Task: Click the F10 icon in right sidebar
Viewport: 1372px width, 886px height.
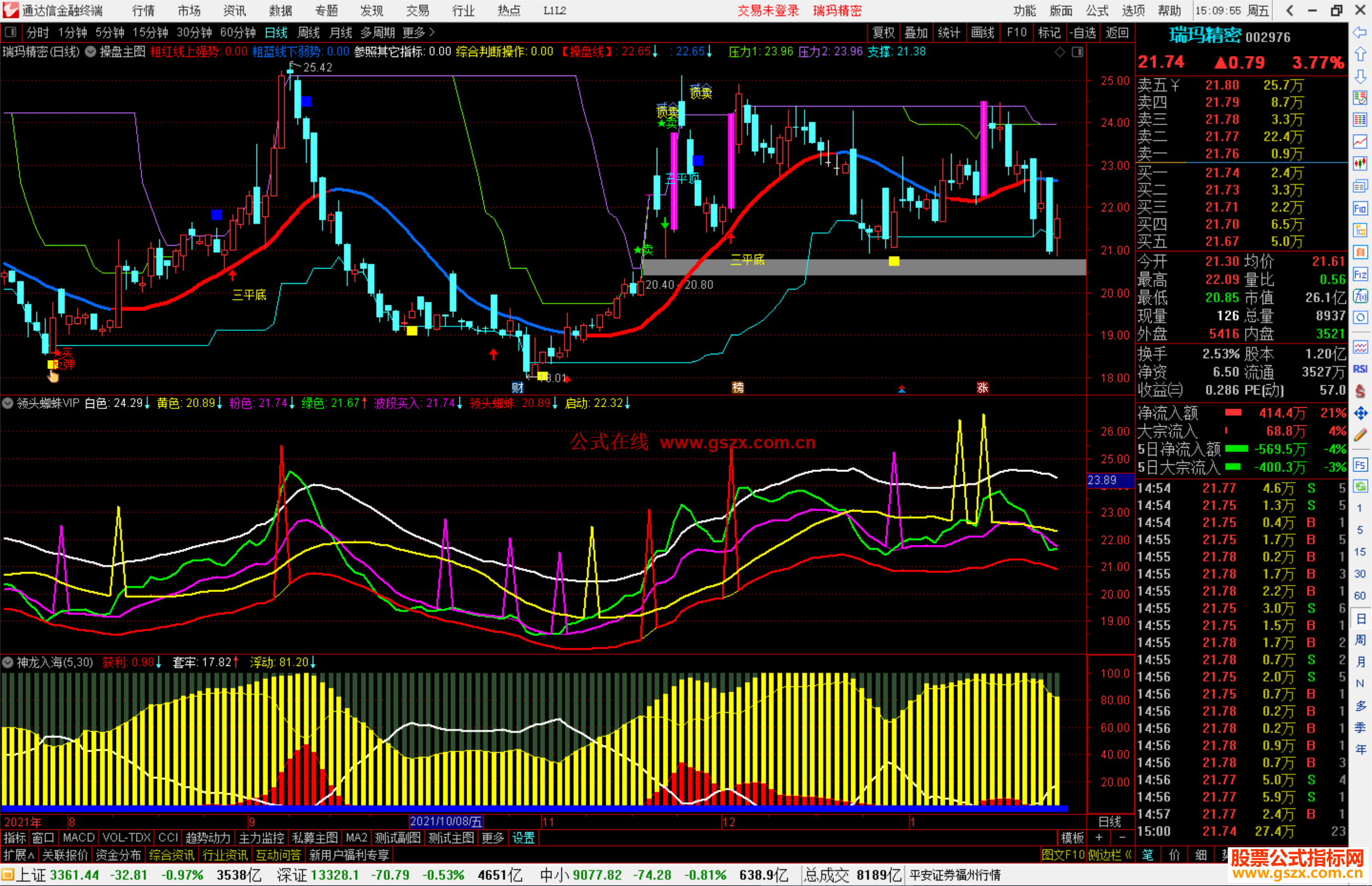Action: [x=1360, y=208]
